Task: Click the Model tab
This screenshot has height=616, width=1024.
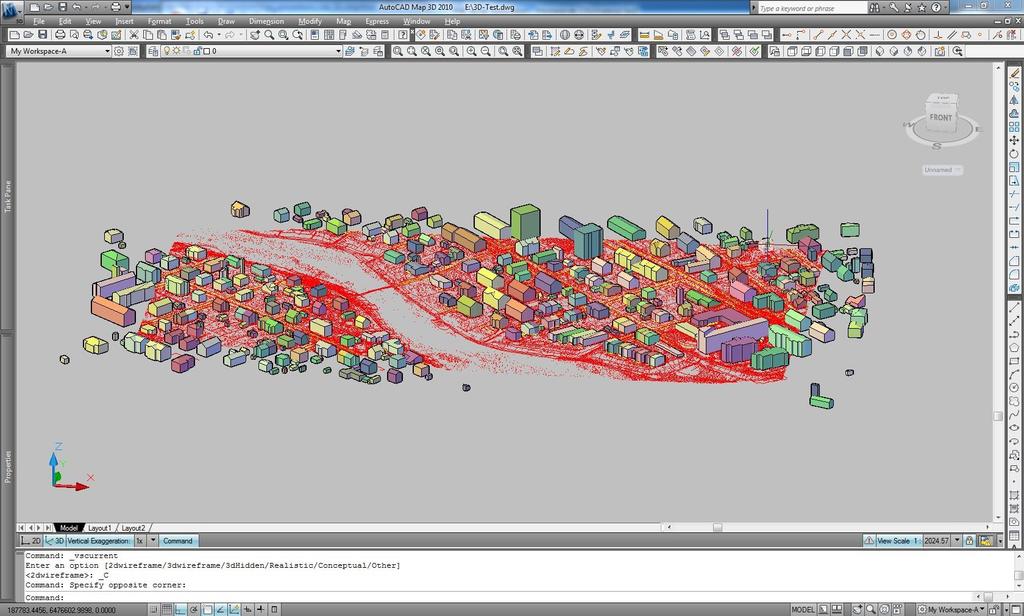Action: [x=69, y=528]
